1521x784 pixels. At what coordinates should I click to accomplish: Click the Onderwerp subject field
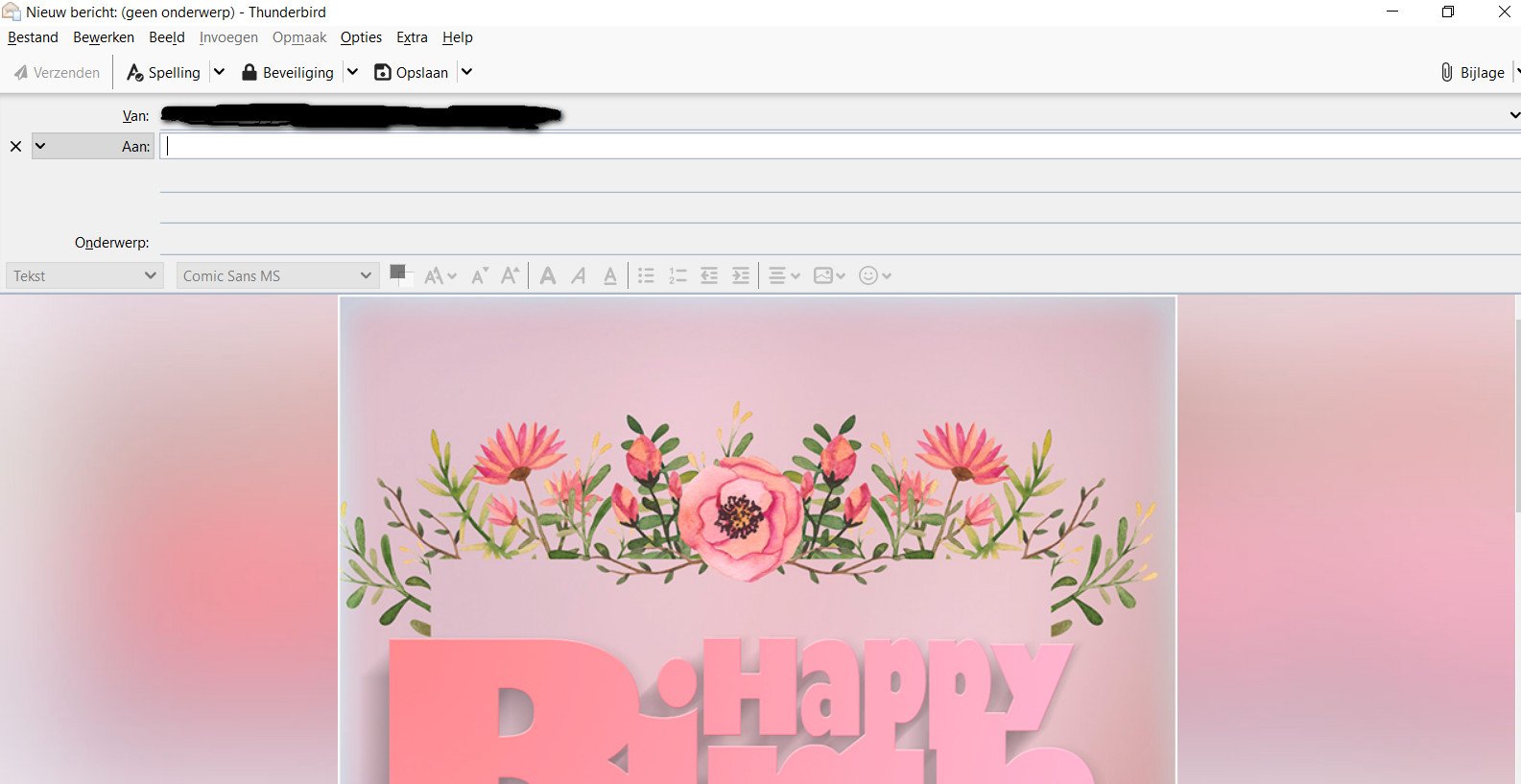[x=840, y=242]
